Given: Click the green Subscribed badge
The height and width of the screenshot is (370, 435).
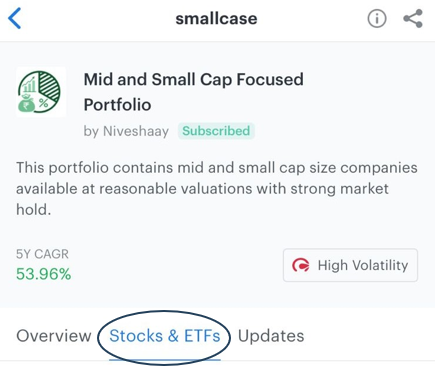Looking at the screenshot, I should (x=216, y=131).
